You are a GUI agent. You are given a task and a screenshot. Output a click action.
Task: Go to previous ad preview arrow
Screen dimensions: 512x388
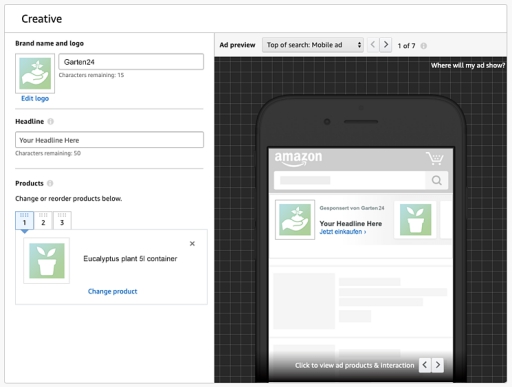click(373, 44)
